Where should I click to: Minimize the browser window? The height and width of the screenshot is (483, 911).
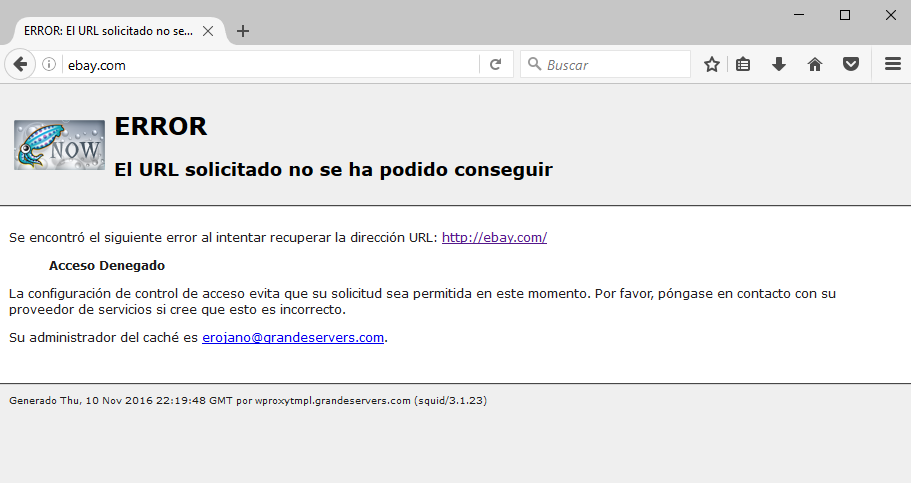pyautogui.click(x=799, y=15)
